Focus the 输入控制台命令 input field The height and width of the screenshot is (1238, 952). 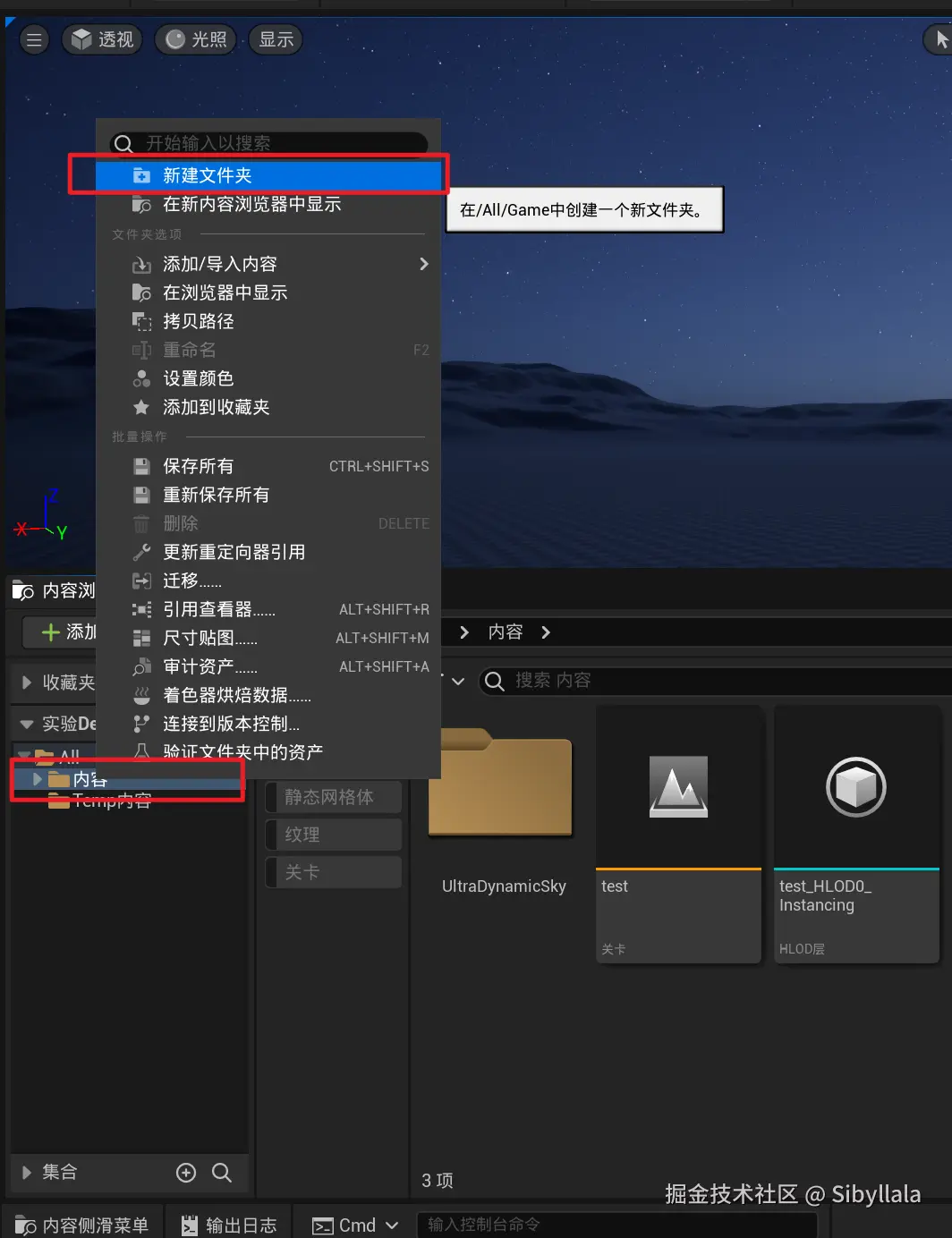pyautogui.click(x=617, y=1225)
